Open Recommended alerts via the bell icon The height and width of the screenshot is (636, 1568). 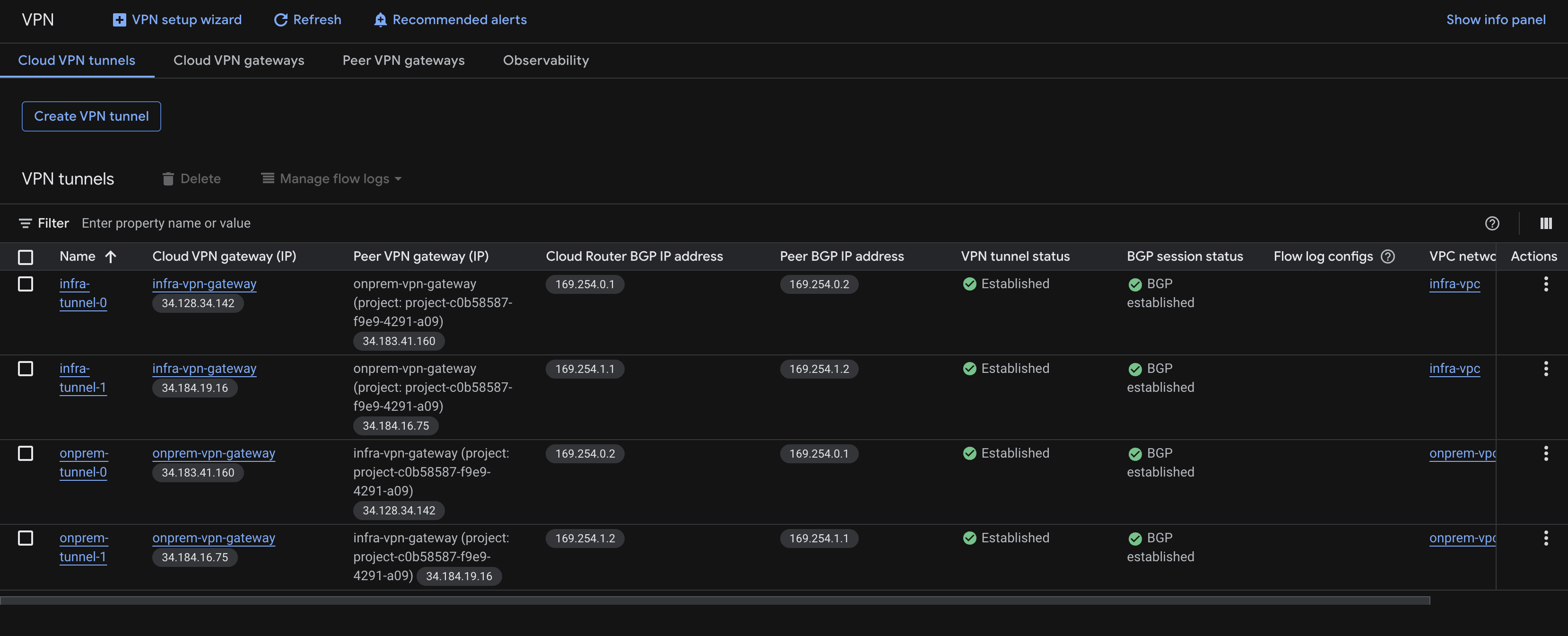pyautogui.click(x=380, y=19)
